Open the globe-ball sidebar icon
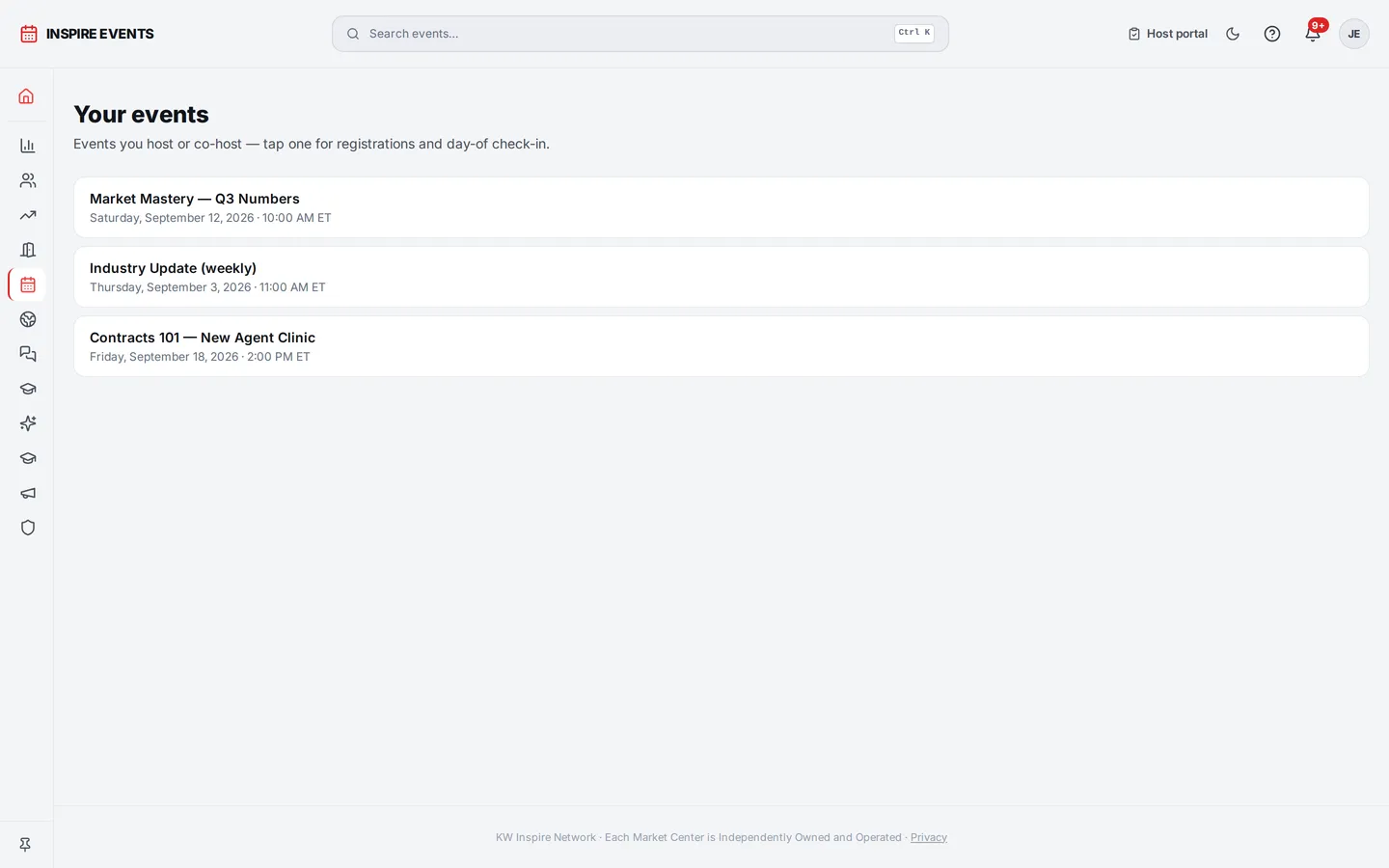 27,319
